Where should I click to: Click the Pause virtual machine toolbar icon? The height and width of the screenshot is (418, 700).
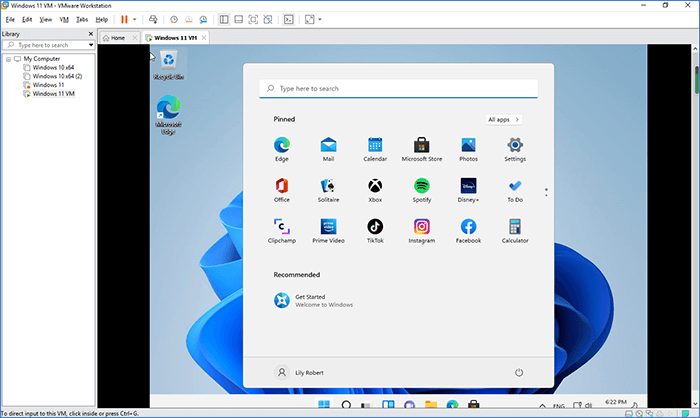pyautogui.click(x=124, y=19)
